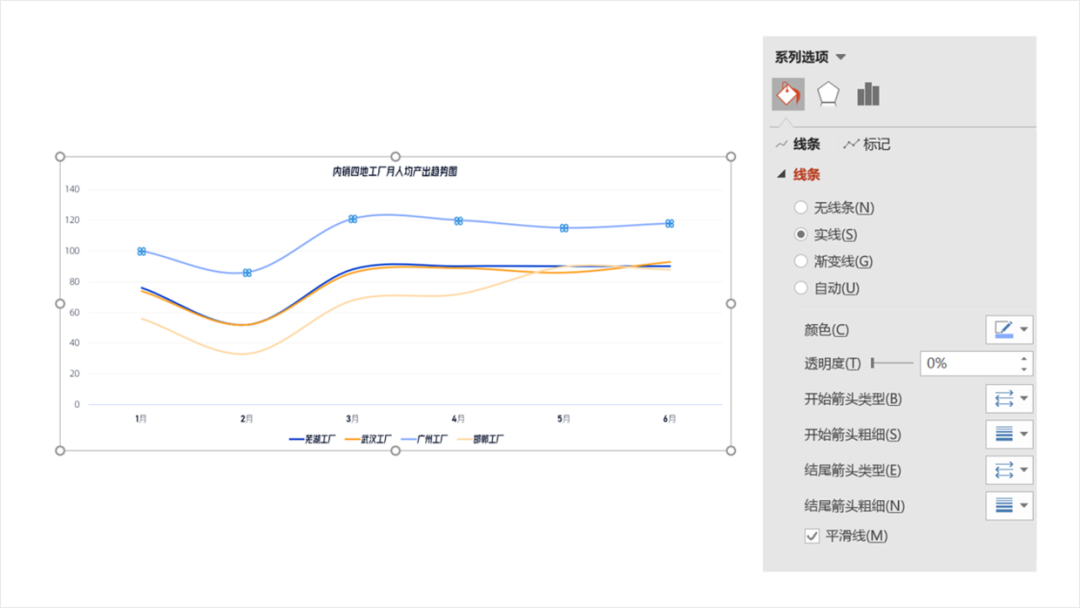Open the 开始箭头类型(B) dropdown
This screenshot has height=608, width=1080.
click(x=1009, y=399)
